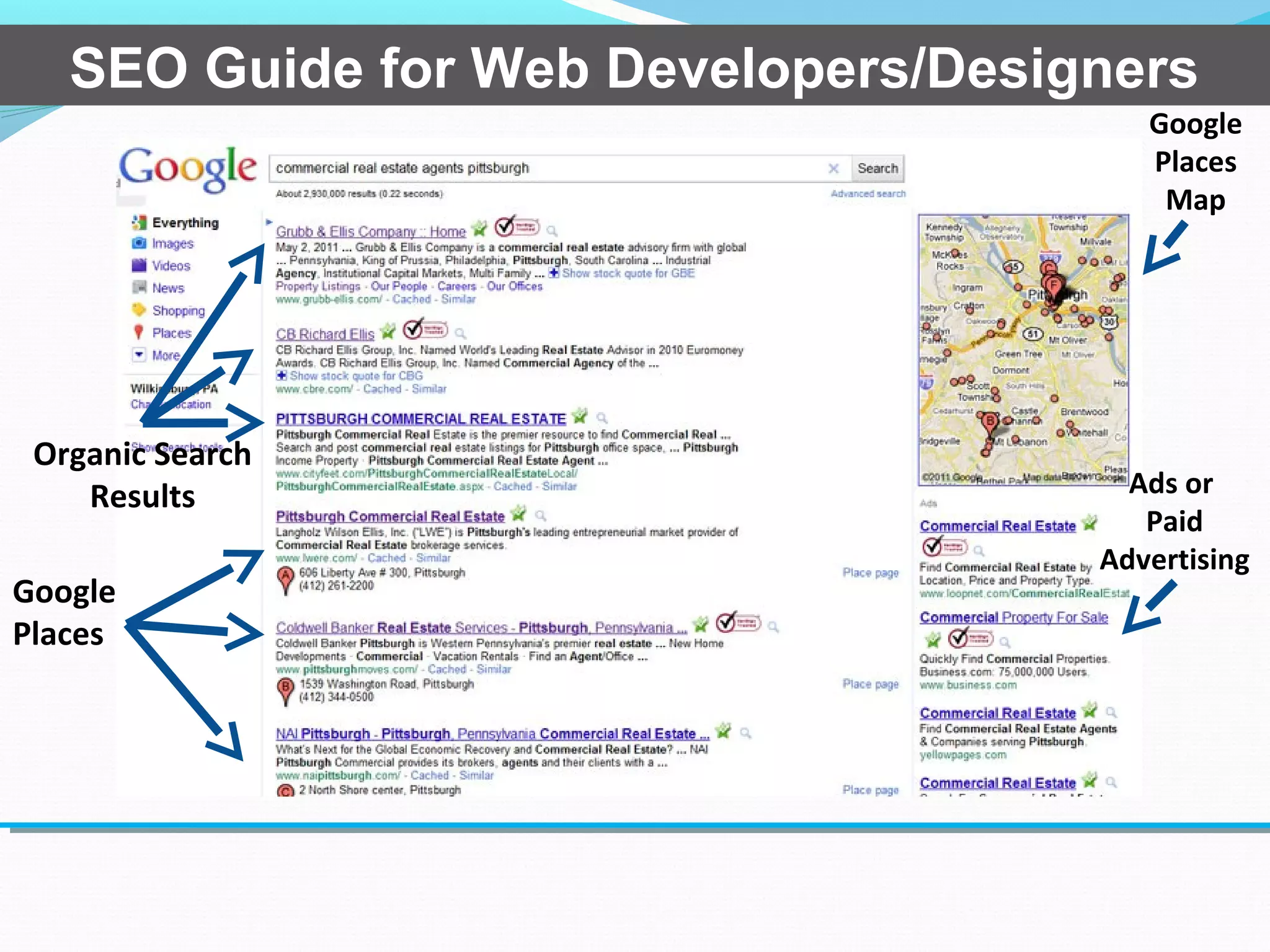Click the Shopping tag icon

coord(139,310)
